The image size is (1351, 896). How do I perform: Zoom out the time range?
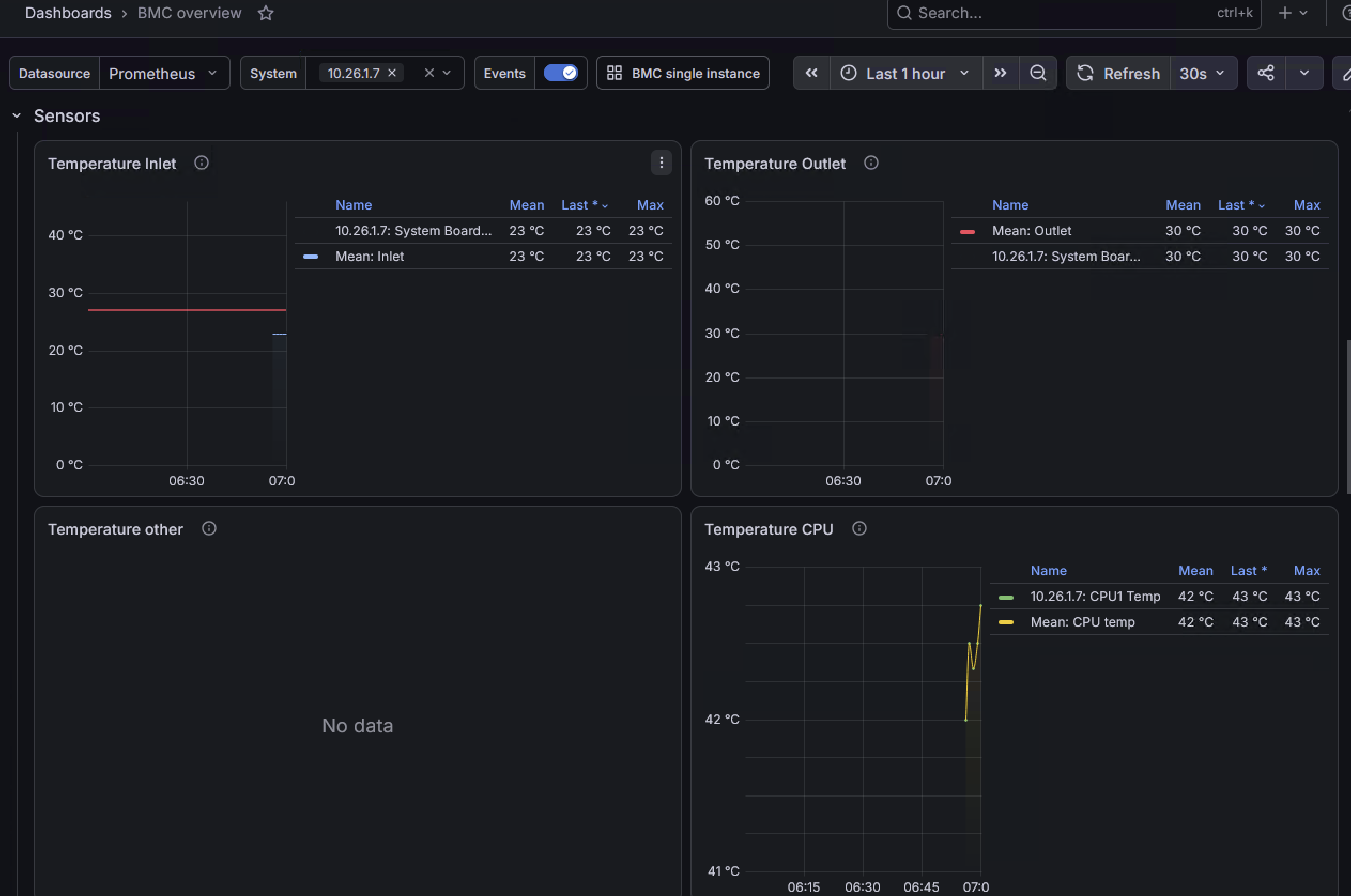[1038, 73]
